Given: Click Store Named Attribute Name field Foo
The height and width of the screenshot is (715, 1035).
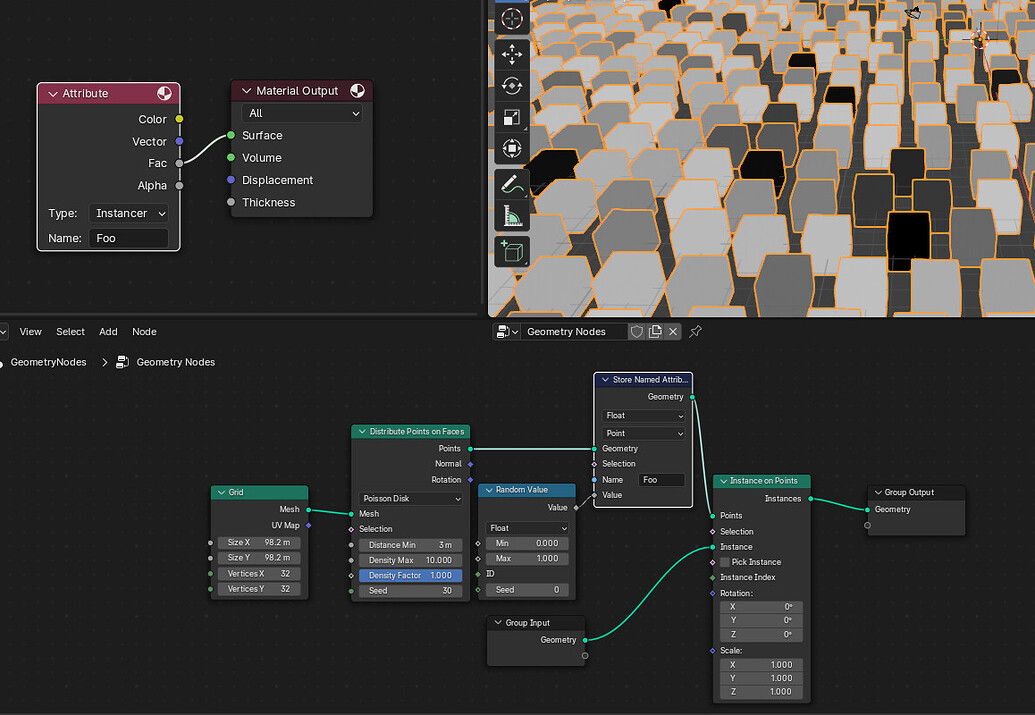Looking at the screenshot, I should click(661, 480).
